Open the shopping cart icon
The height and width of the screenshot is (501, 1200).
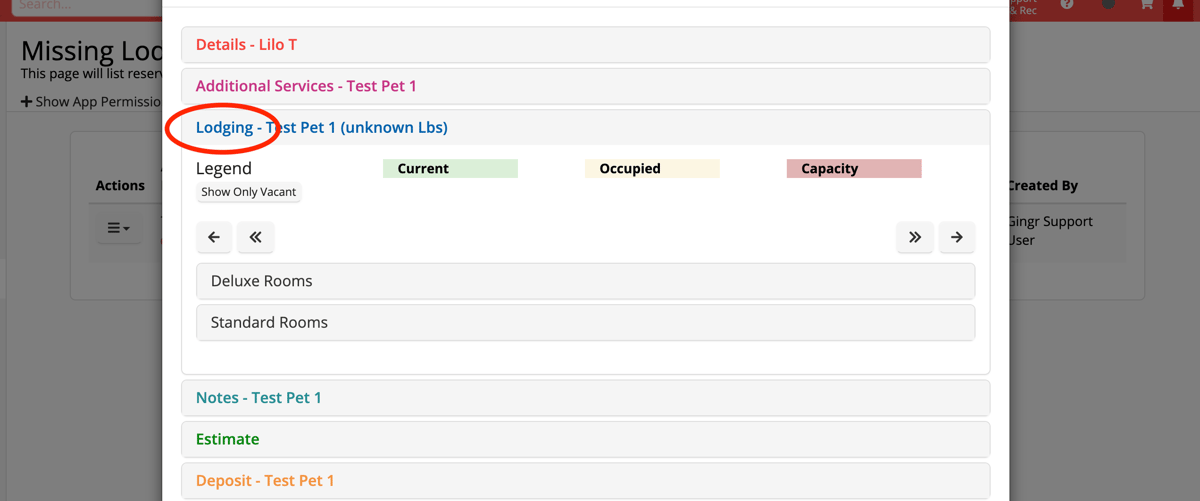pyautogui.click(x=1146, y=5)
